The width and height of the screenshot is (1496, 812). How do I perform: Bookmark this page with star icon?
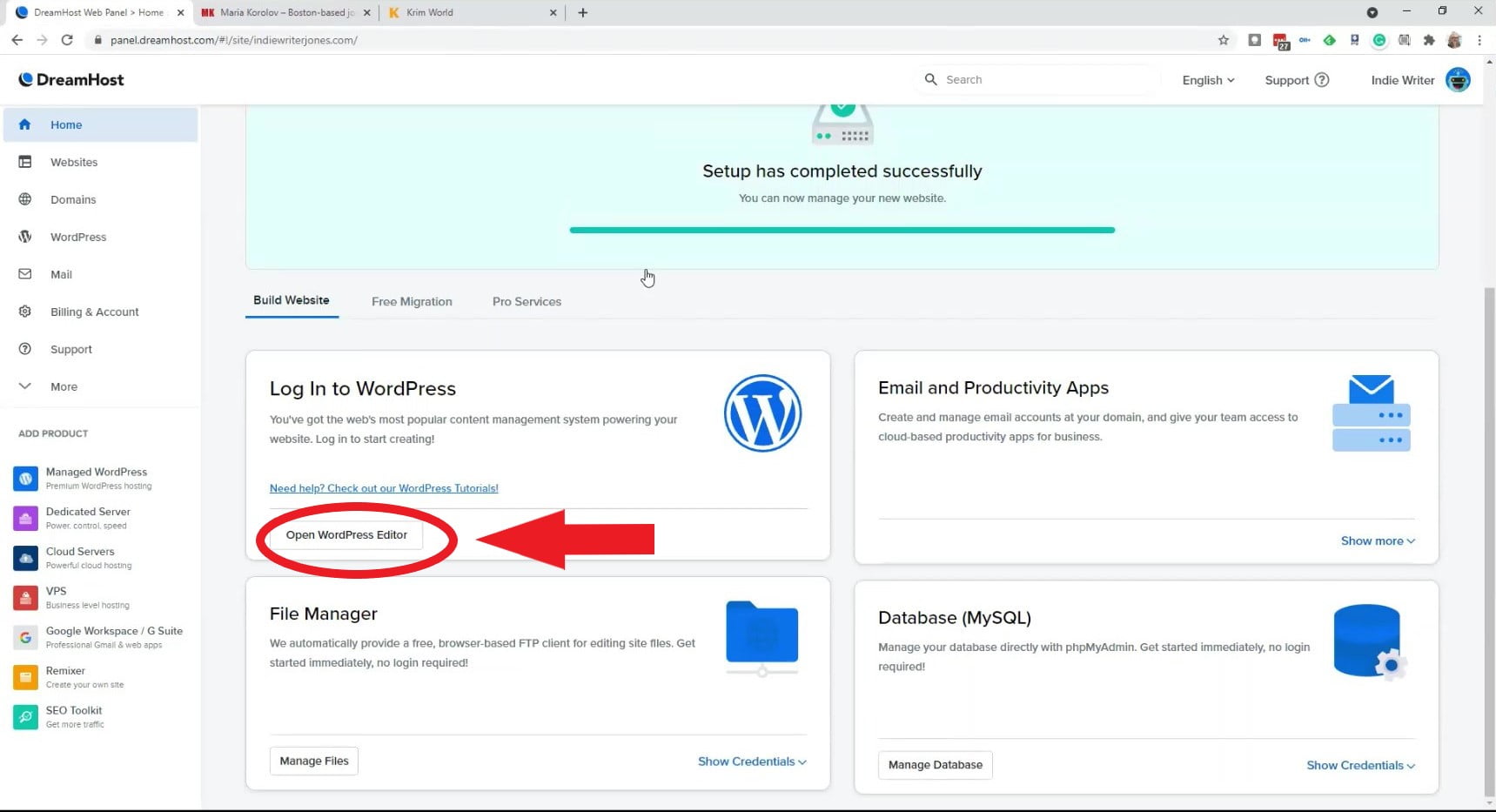tap(1223, 40)
